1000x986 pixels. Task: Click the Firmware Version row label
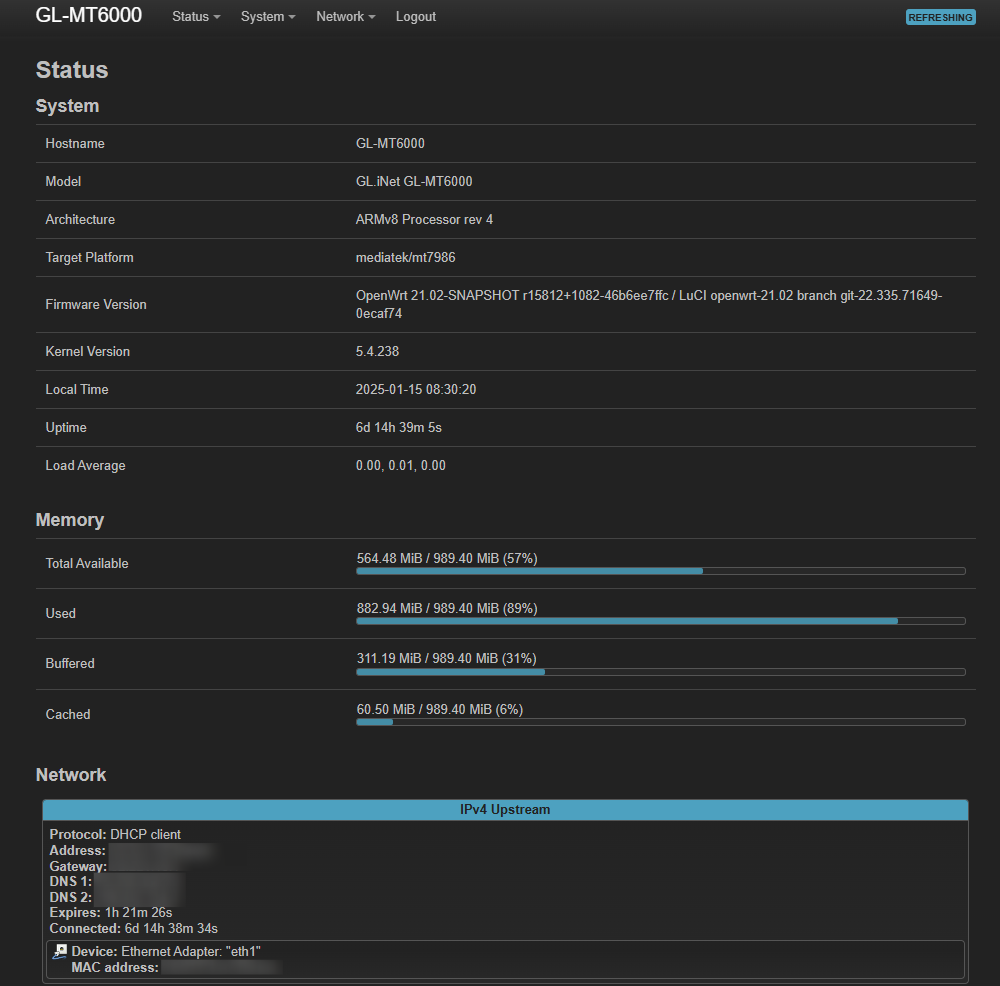pyautogui.click(x=96, y=305)
